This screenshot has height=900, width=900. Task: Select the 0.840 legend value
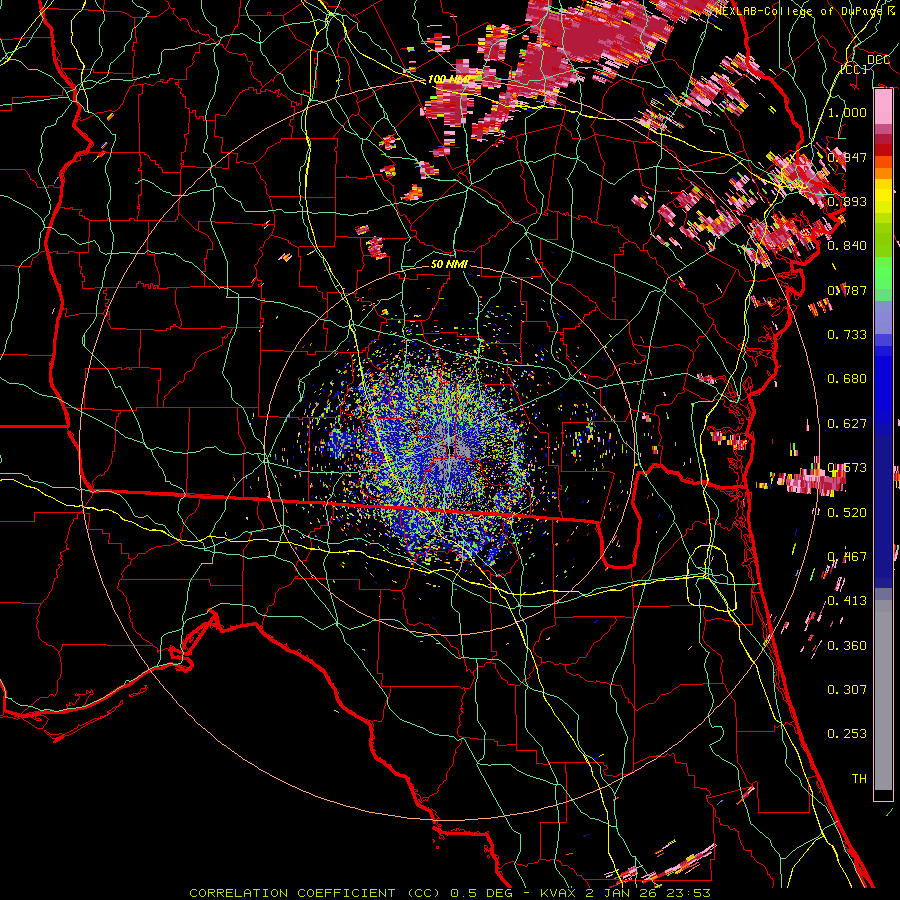point(847,246)
